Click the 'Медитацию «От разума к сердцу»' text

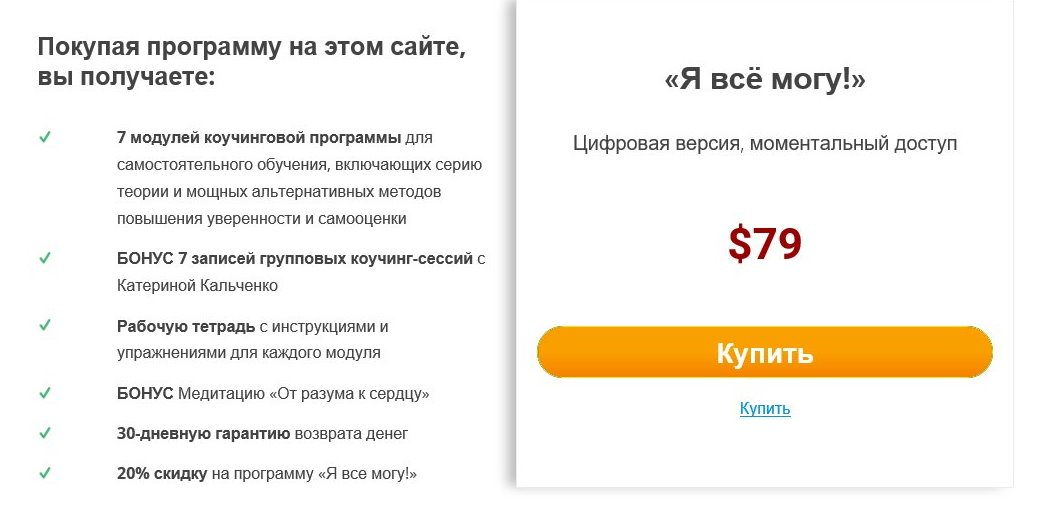click(x=303, y=394)
